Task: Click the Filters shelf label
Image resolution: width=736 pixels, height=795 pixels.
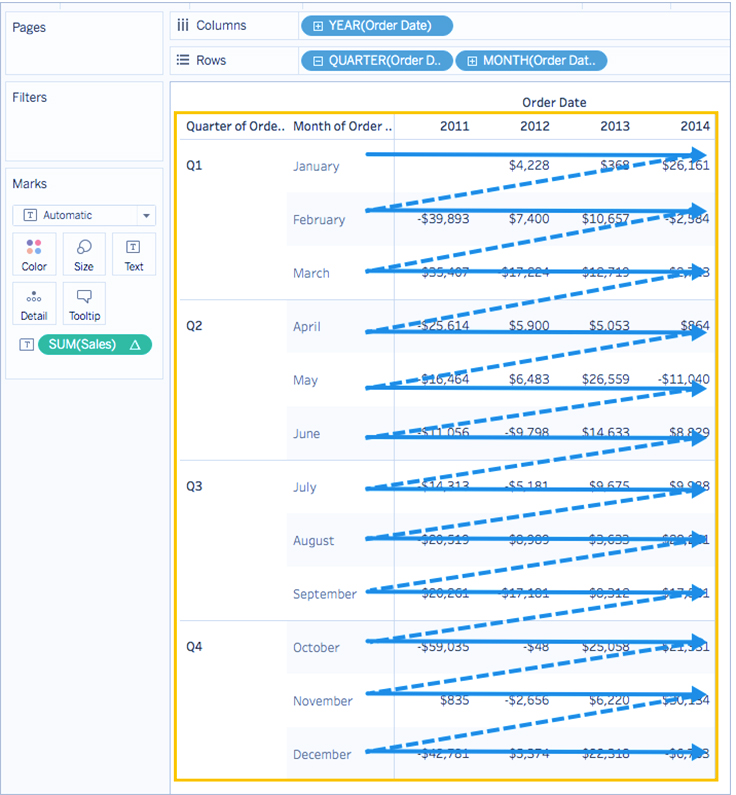Action: pos(29,97)
